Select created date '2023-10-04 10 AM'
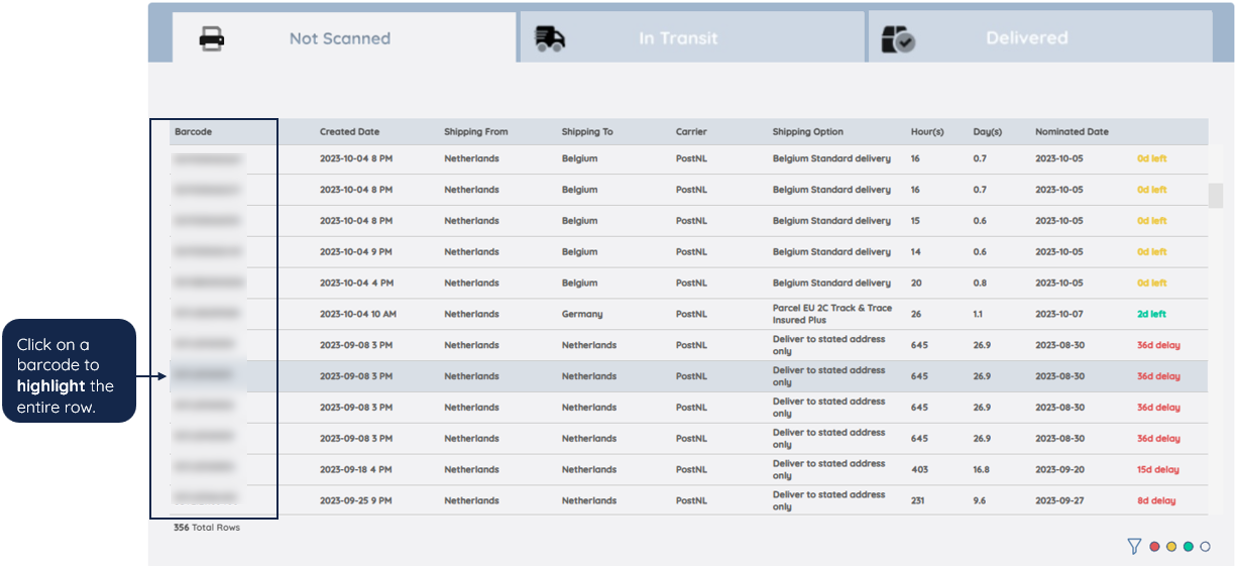The image size is (1238, 571). [358, 314]
